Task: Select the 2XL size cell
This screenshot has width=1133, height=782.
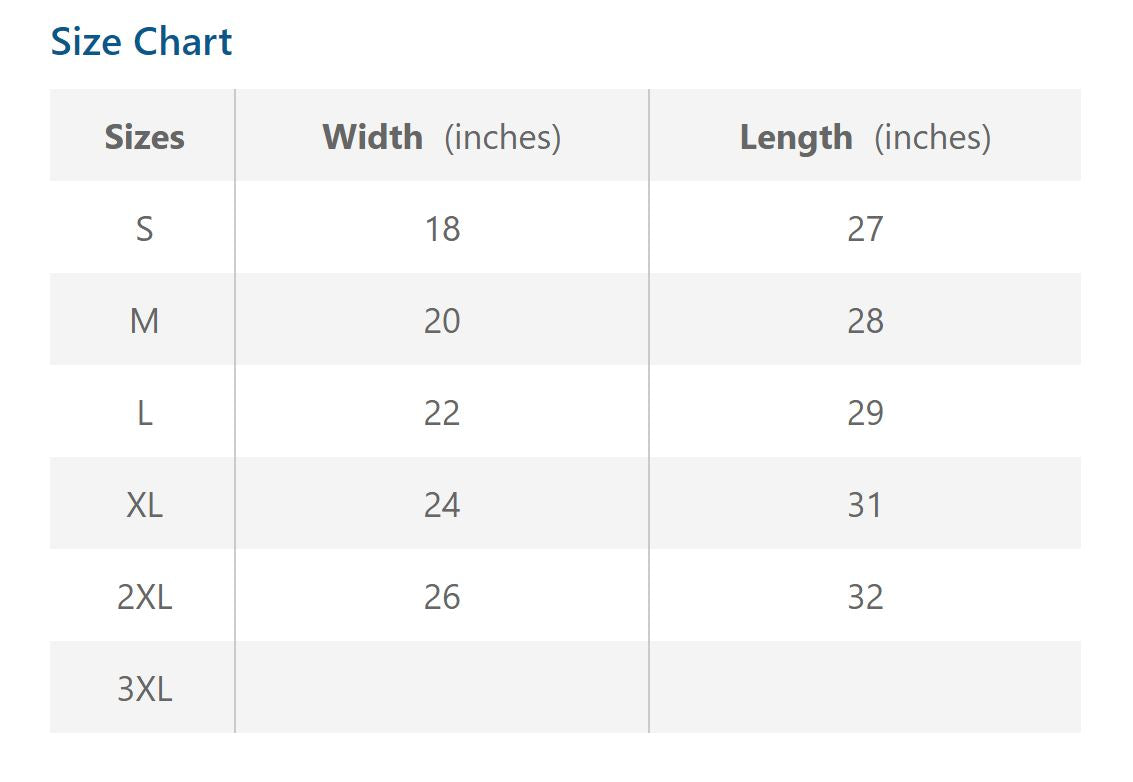Action: point(144,597)
